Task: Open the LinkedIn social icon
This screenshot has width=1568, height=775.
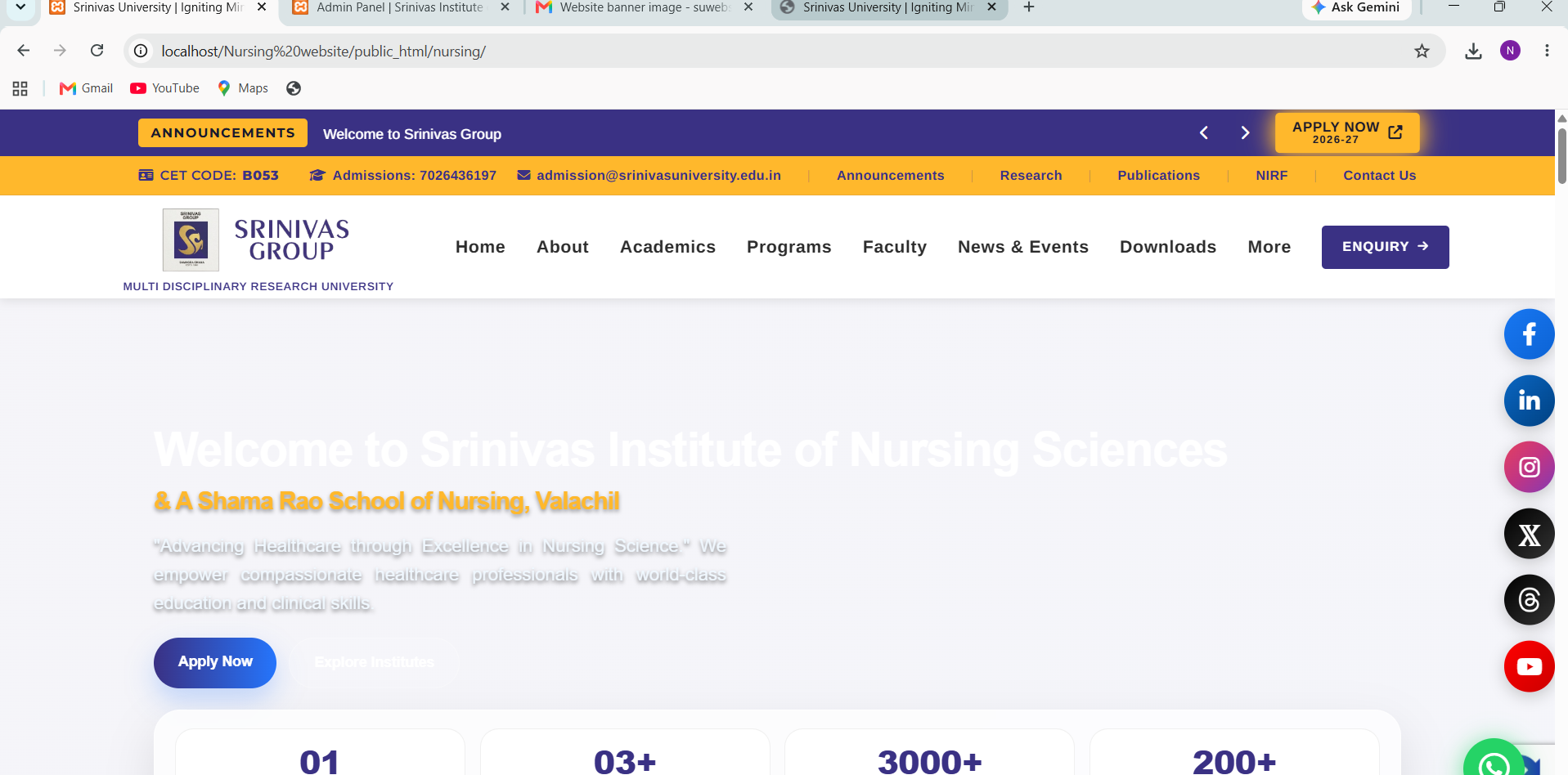Action: 1529,401
